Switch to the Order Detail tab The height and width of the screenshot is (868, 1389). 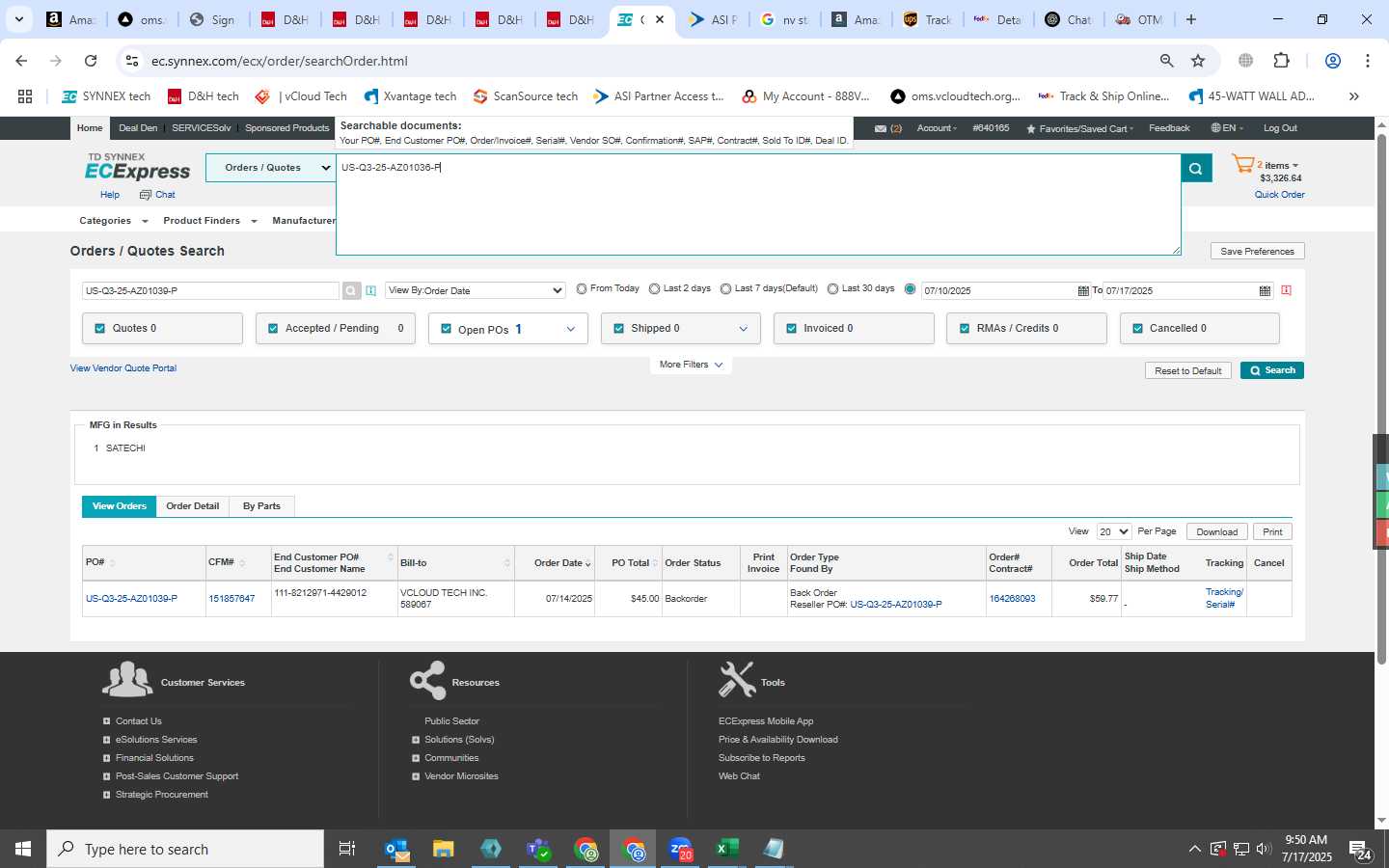192,506
